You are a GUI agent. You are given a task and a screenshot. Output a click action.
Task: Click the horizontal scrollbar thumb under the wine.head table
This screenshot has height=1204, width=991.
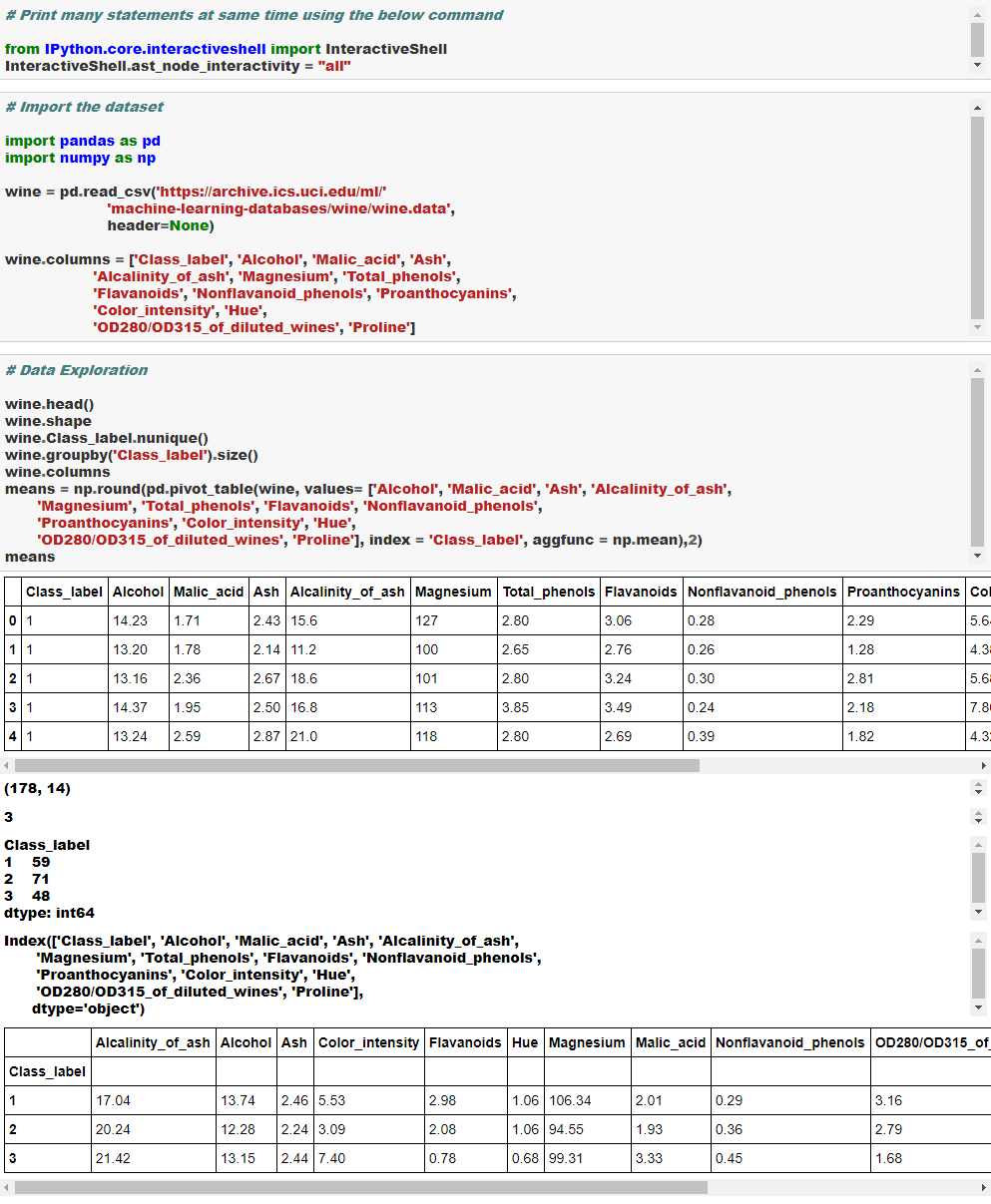[357, 765]
